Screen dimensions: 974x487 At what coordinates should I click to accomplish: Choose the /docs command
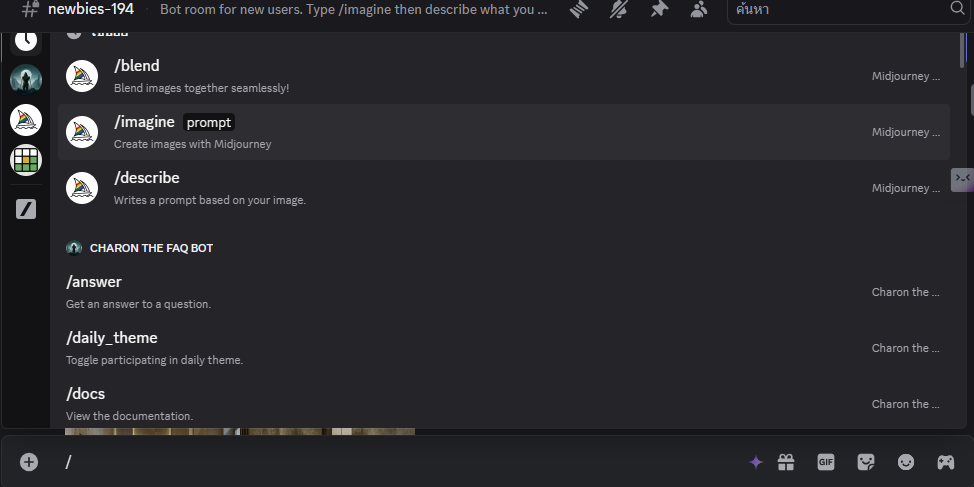504,404
